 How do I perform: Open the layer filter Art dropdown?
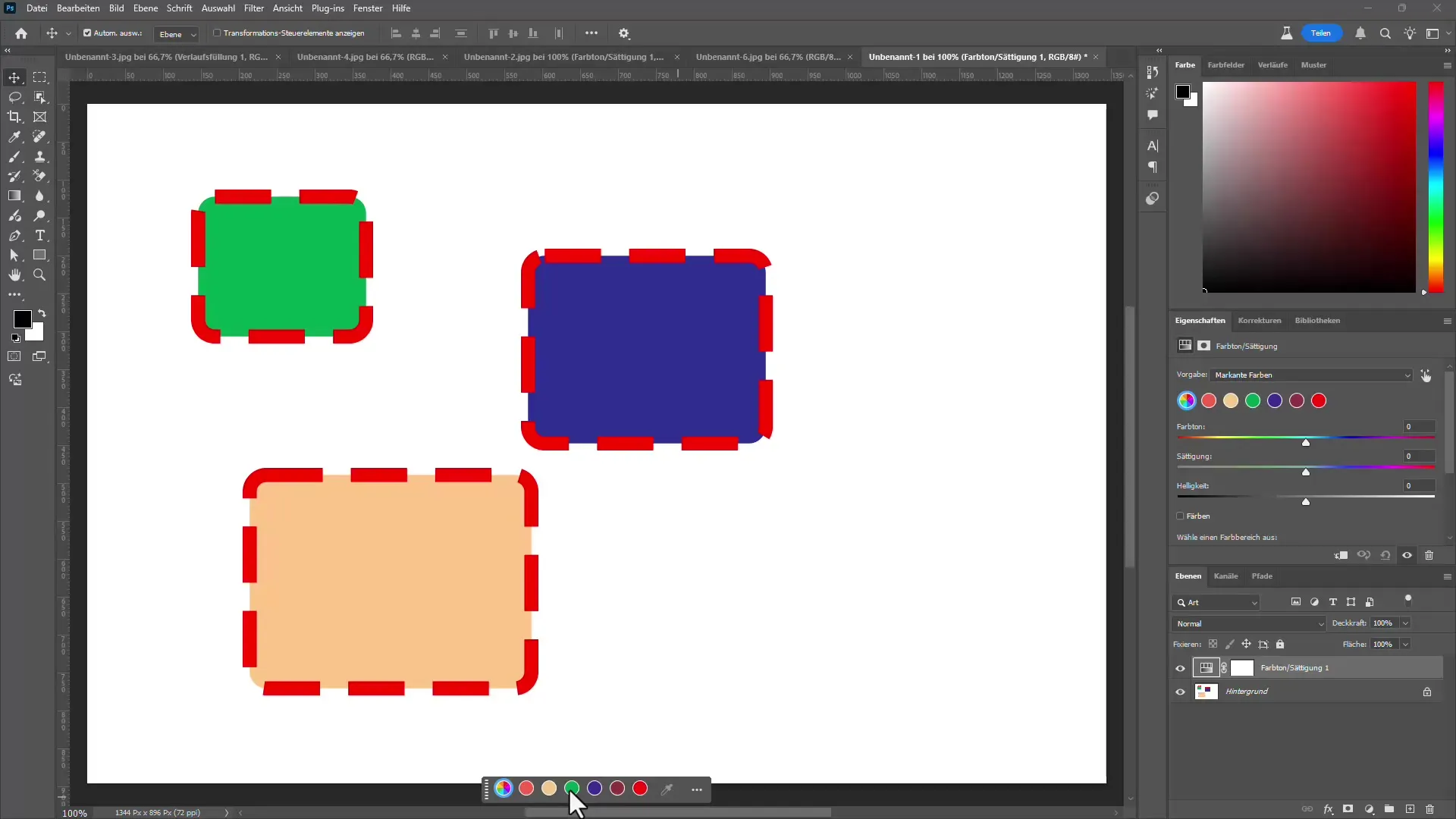click(1216, 603)
